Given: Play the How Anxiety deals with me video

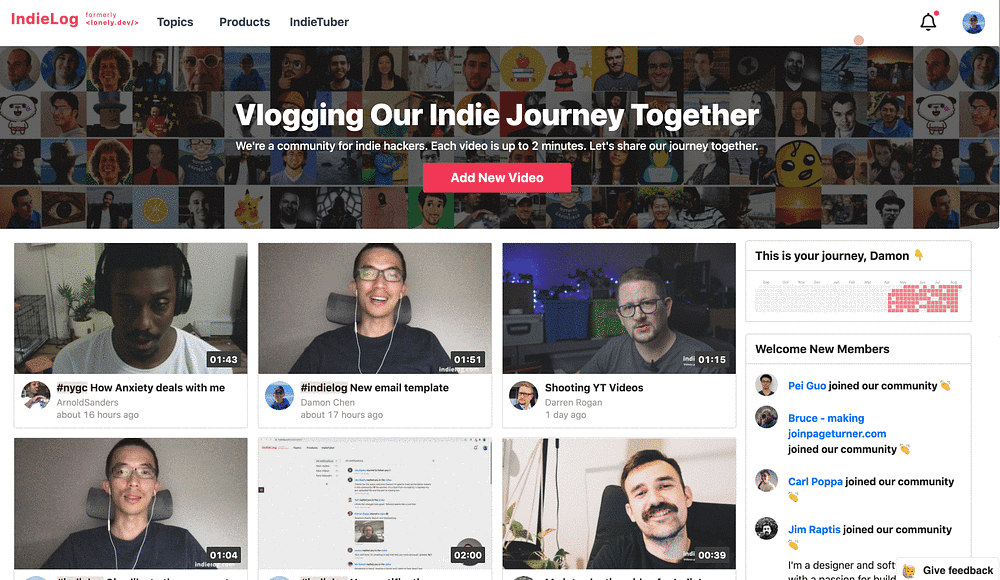Looking at the screenshot, I should [x=131, y=308].
